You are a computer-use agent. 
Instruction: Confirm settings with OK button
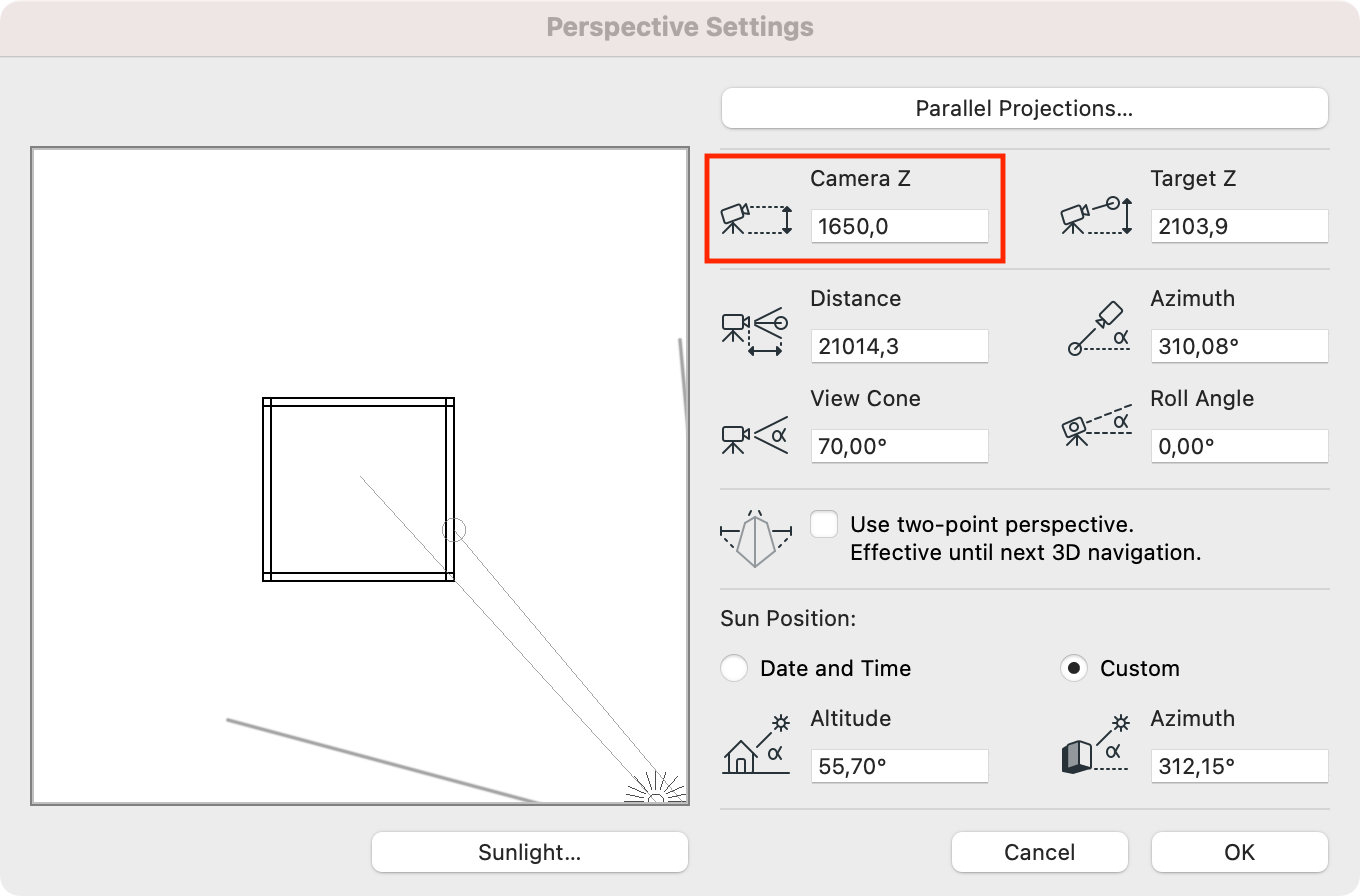tap(1240, 852)
